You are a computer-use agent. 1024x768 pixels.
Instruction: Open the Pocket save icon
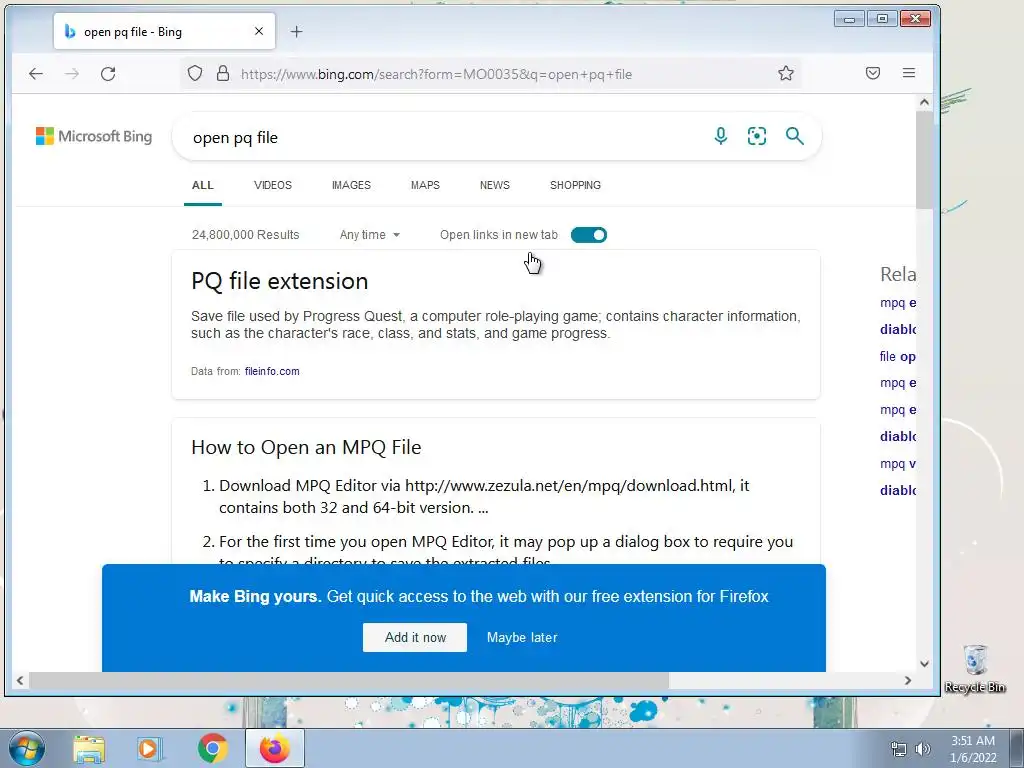[872, 73]
